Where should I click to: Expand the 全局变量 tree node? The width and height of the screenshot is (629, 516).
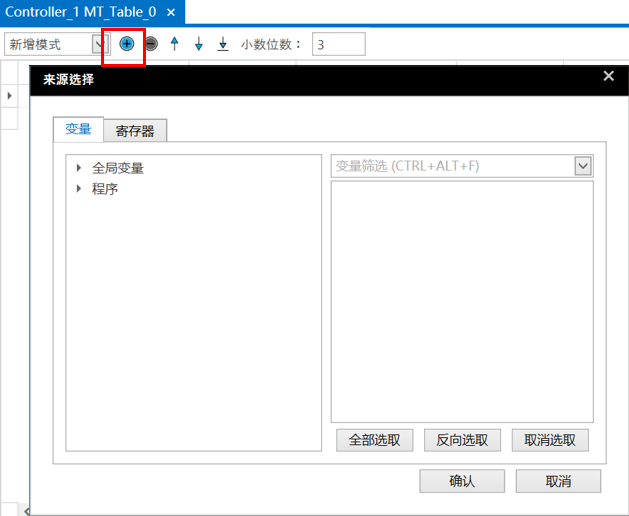click(79, 168)
